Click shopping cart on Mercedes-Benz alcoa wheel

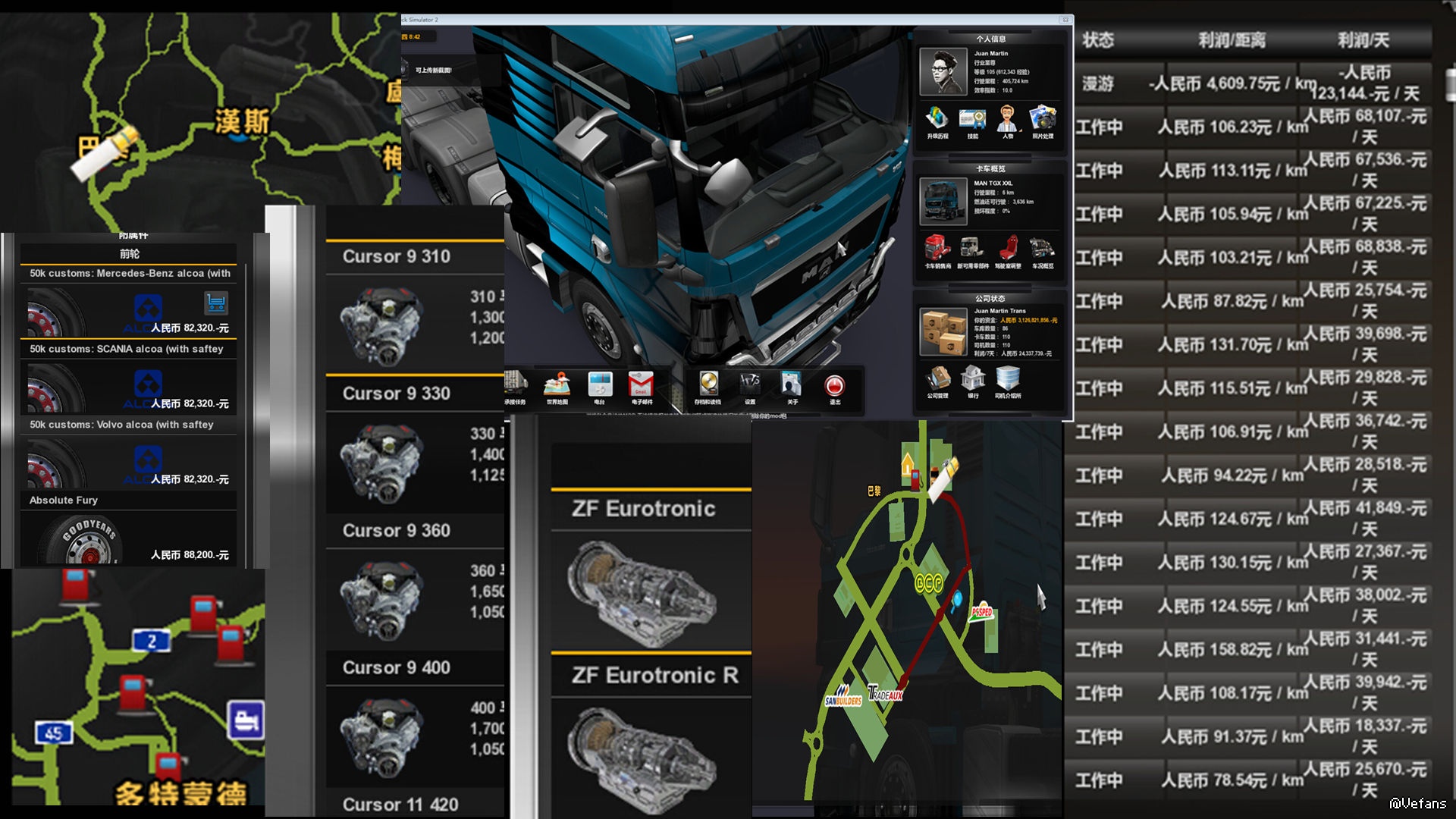pyautogui.click(x=216, y=304)
